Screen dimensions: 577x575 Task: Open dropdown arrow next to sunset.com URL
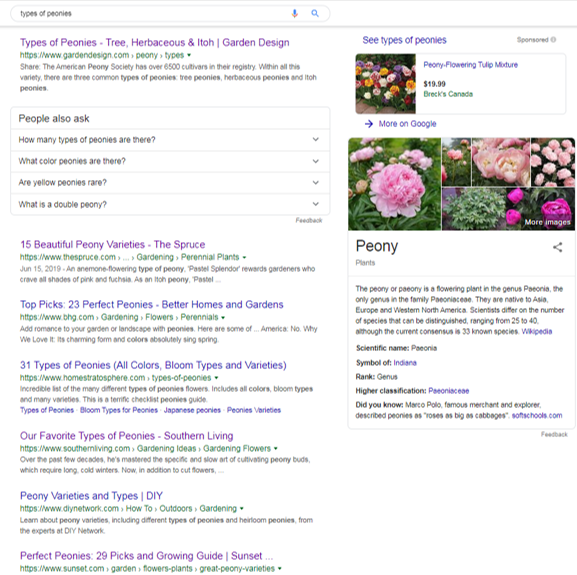pos(280,568)
